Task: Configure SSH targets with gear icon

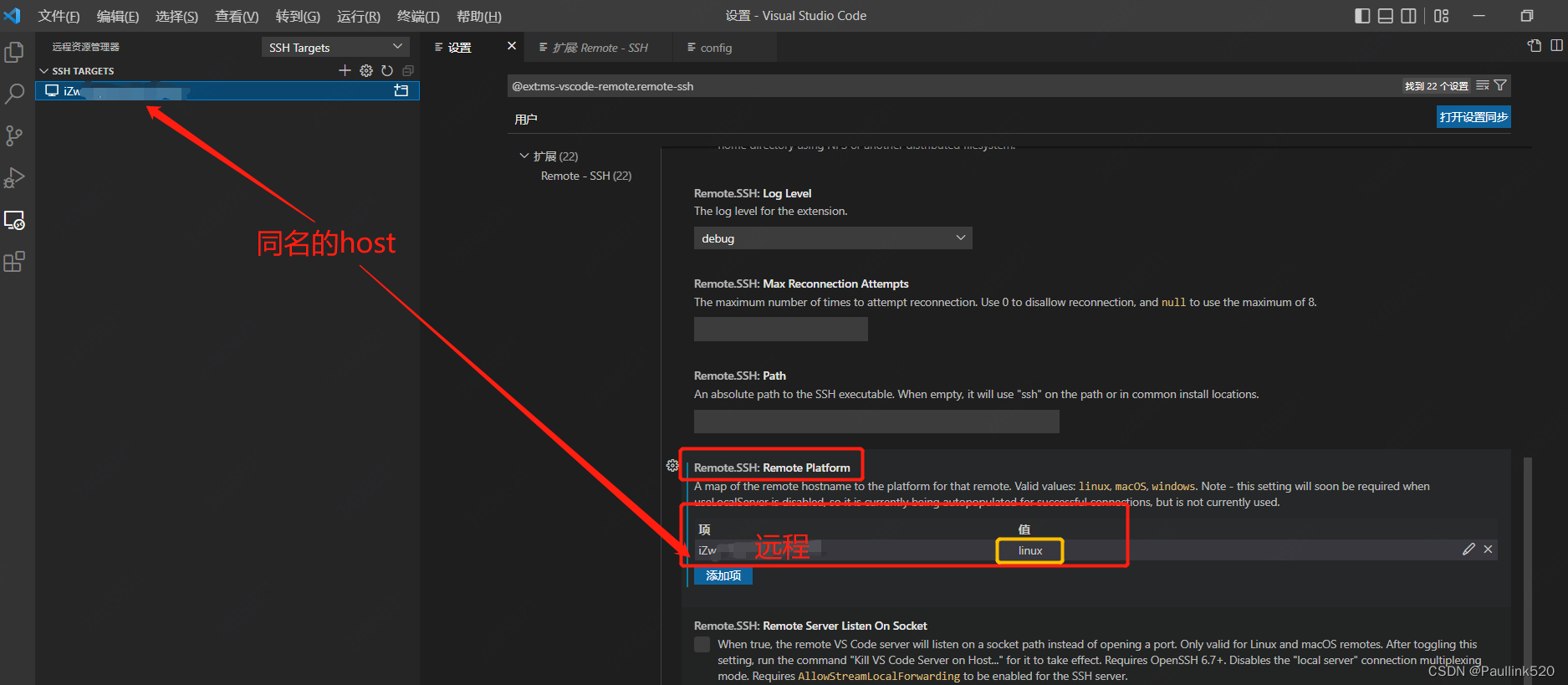Action: 366,70
